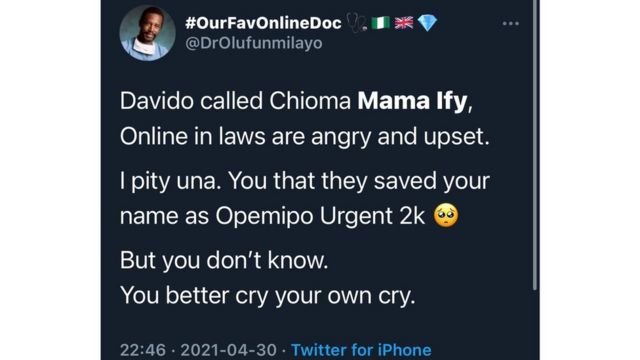Click the 22:46 timestamp
Image resolution: width=640 pixels, height=360 pixels.
[143, 350]
